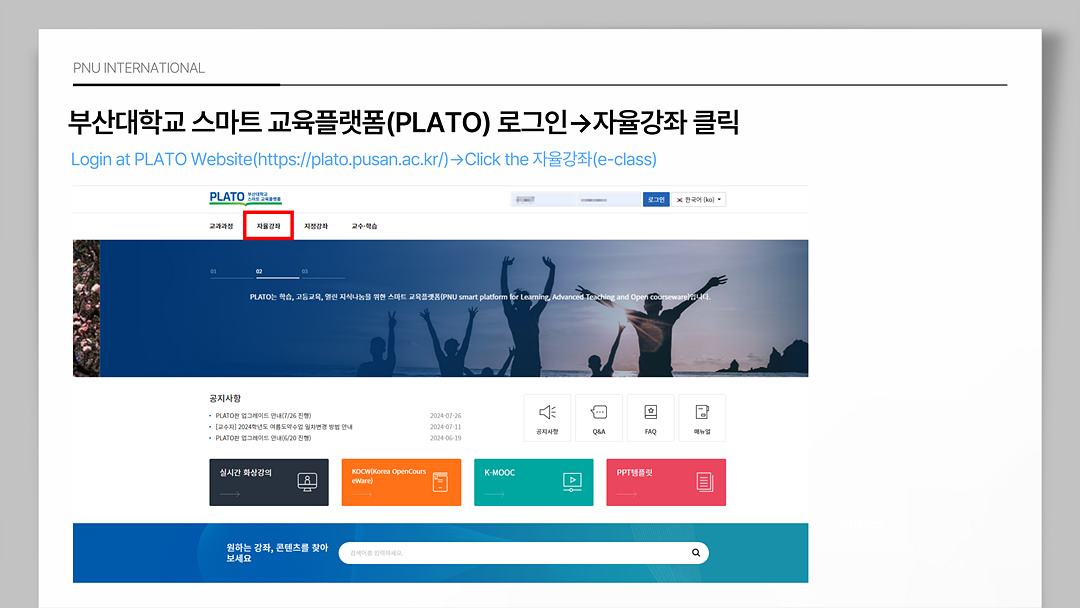The width and height of the screenshot is (1080, 608).
Task: Open 실시간 화상강의 monitor icon tile
Action: (x=268, y=482)
